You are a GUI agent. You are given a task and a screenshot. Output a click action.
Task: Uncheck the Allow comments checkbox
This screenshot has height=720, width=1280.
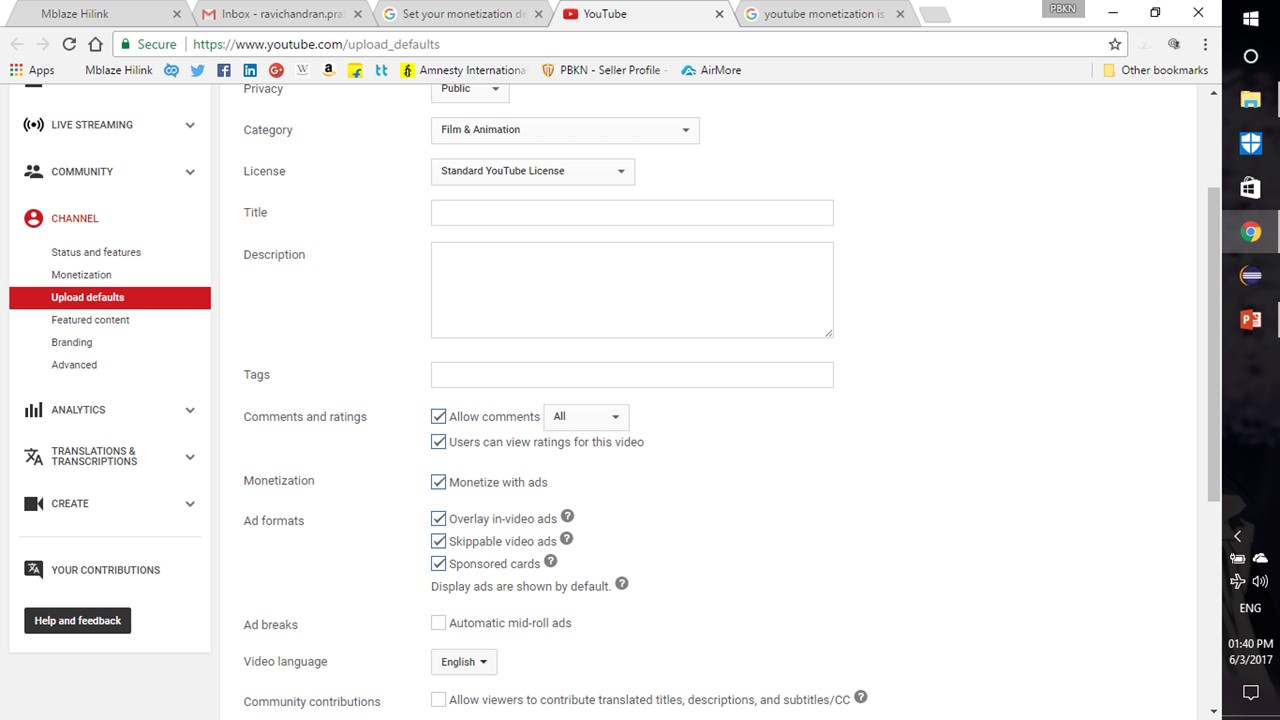pos(438,416)
